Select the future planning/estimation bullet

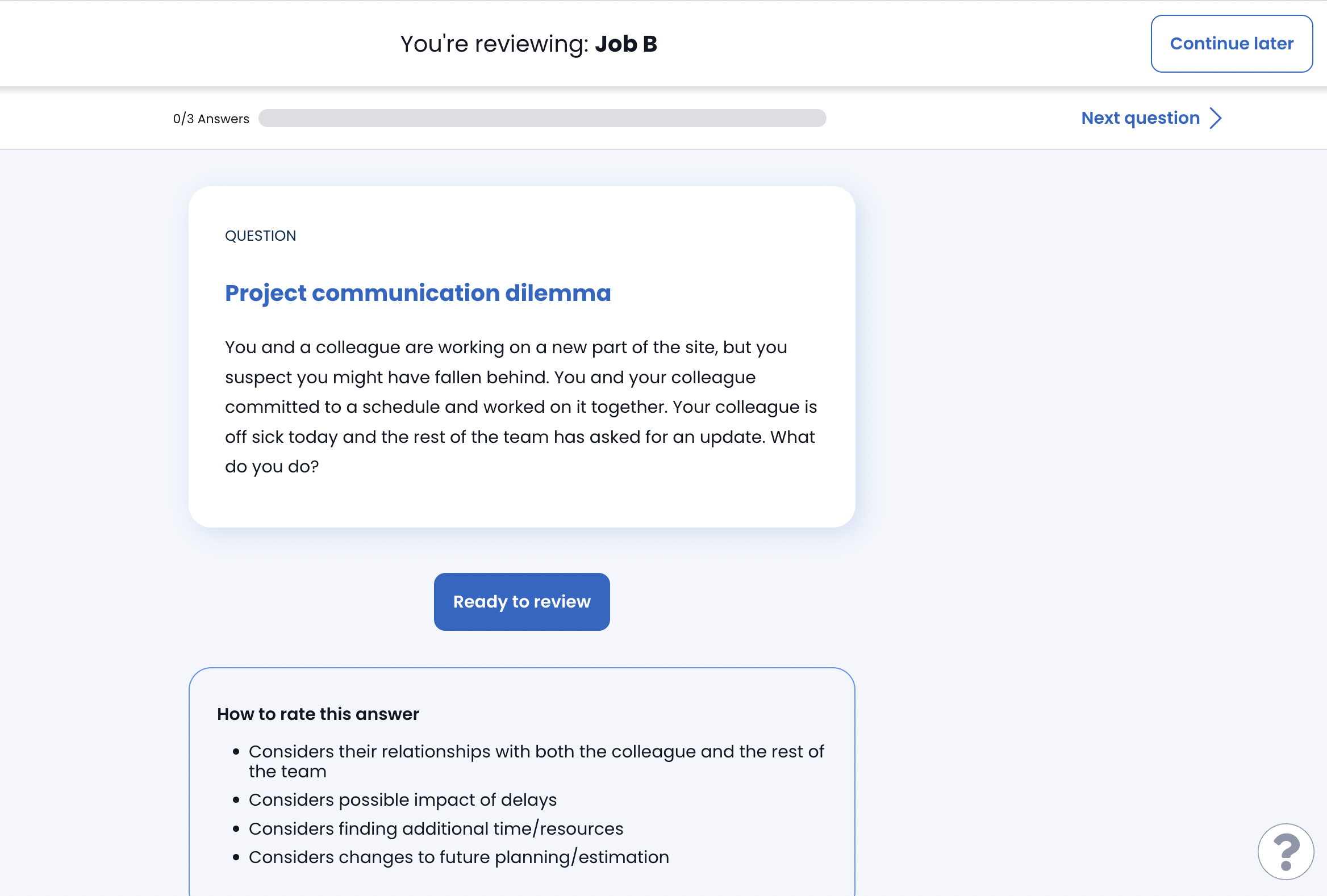click(x=458, y=857)
